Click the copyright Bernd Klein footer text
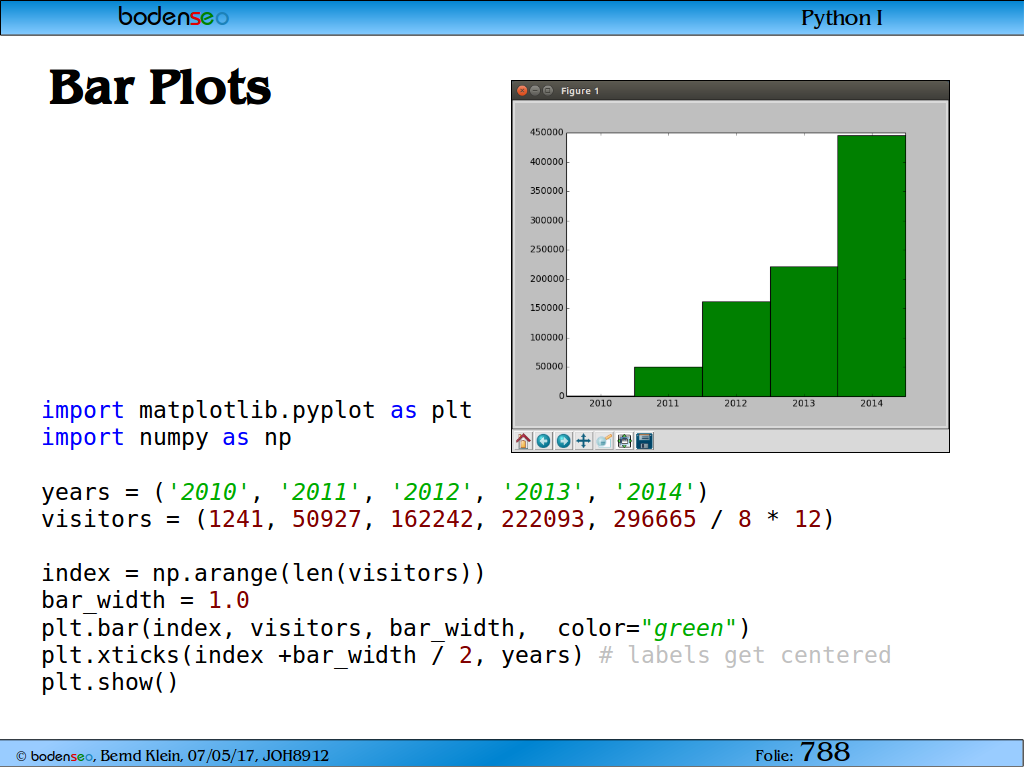 click(172, 756)
